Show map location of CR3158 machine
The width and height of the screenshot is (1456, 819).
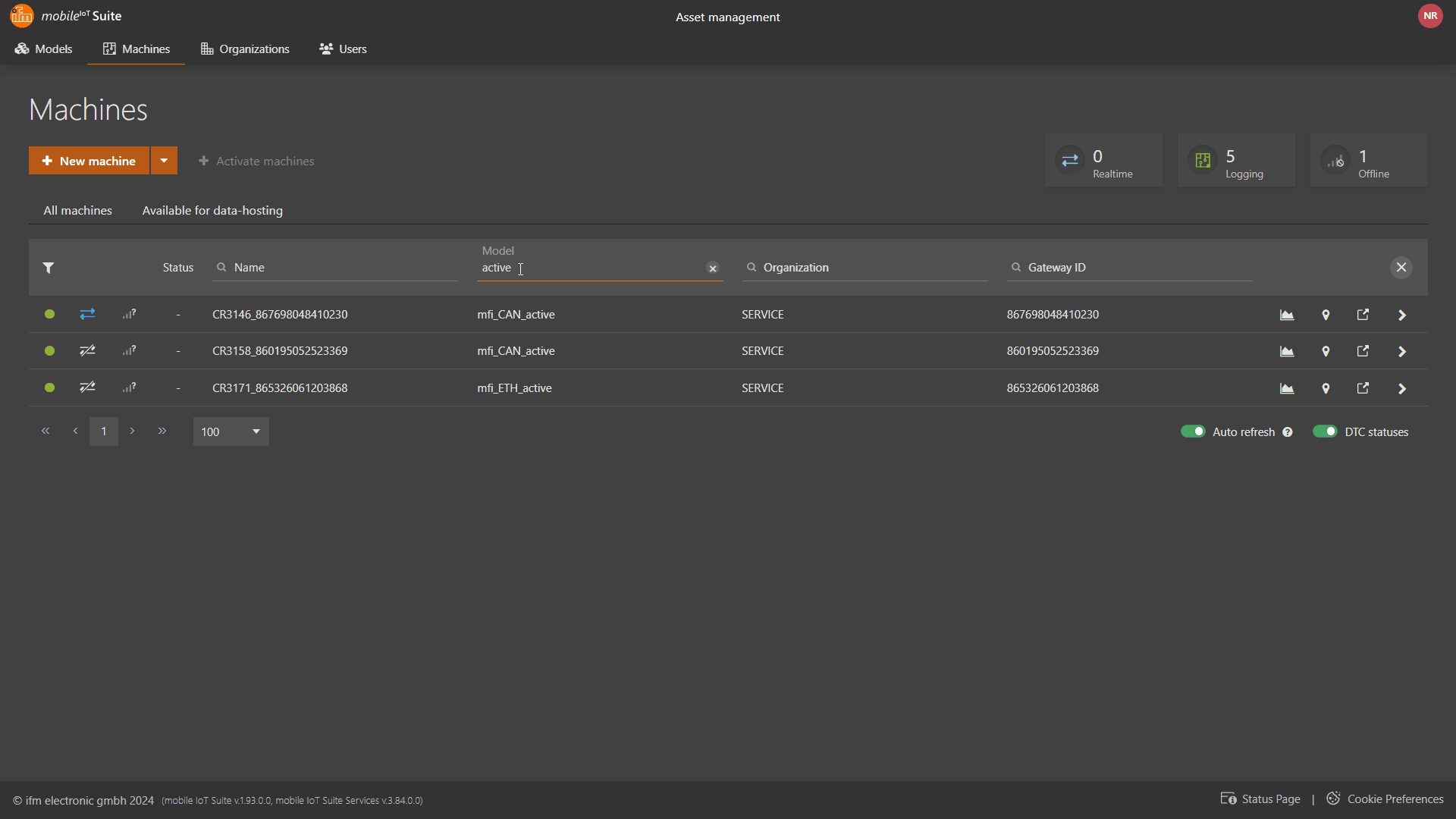(x=1326, y=351)
